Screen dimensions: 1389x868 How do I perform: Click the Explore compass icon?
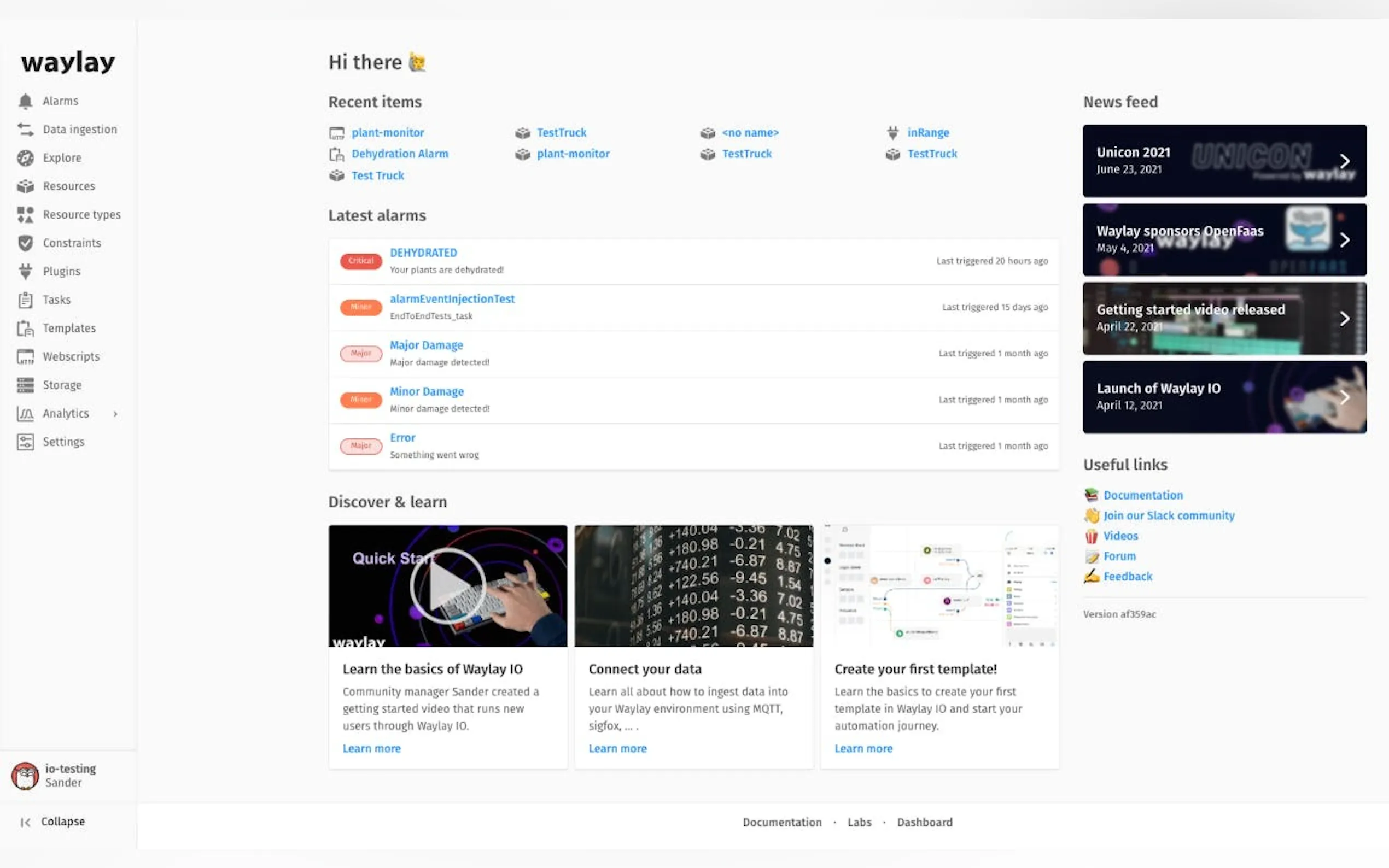tap(25, 158)
